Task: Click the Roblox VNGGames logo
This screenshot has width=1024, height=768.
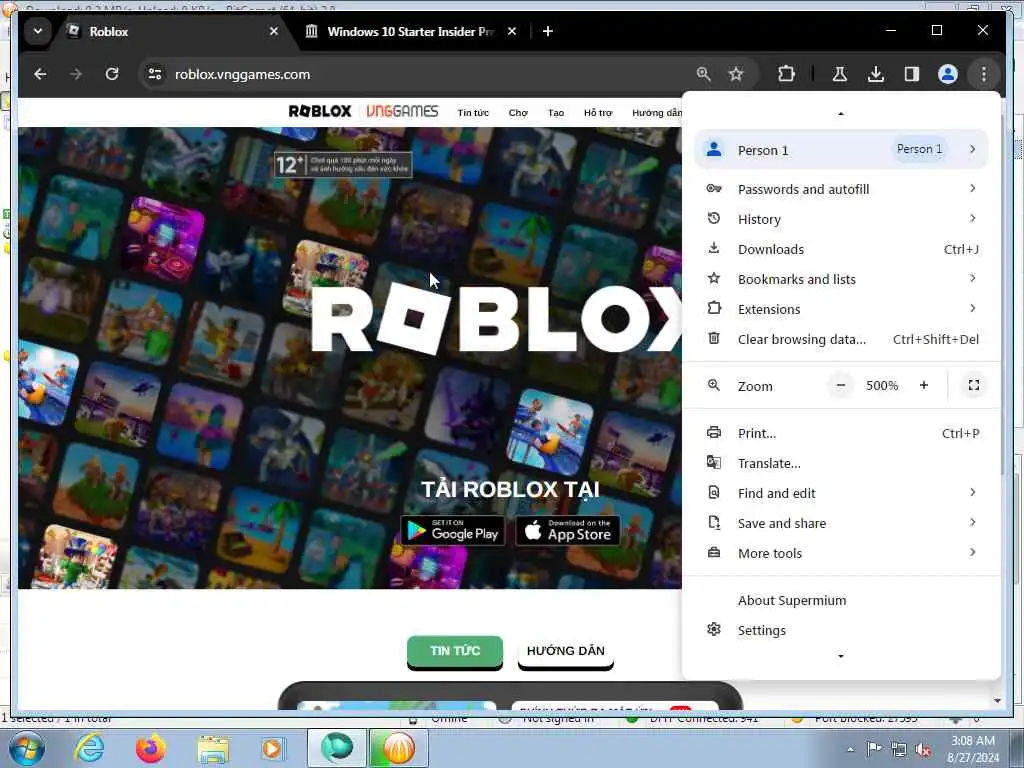Action: click(x=363, y=112)
